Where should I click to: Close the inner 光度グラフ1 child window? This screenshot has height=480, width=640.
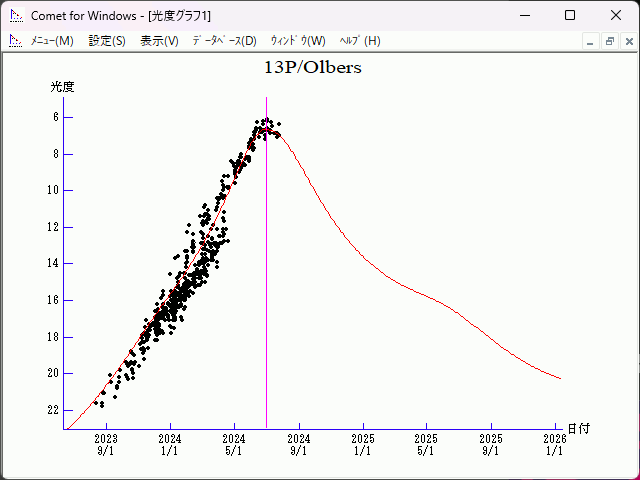(629, 41)
